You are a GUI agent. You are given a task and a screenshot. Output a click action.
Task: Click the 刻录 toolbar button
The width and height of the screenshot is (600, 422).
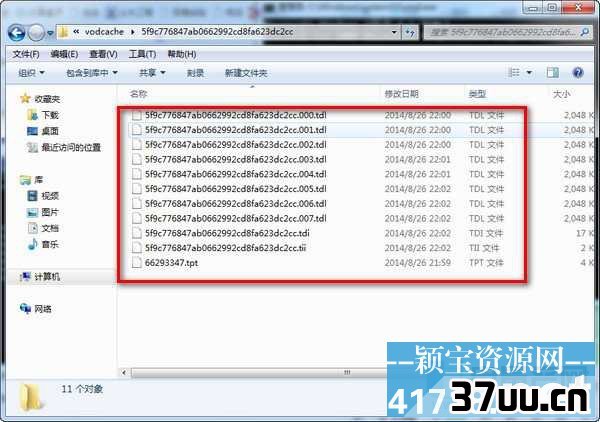tap(195, 73)
